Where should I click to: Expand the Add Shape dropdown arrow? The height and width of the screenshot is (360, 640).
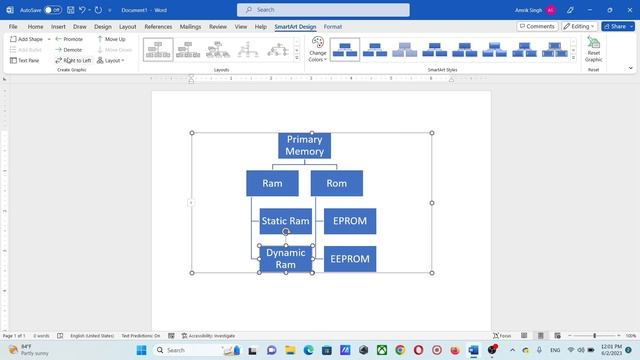[49, 39]
